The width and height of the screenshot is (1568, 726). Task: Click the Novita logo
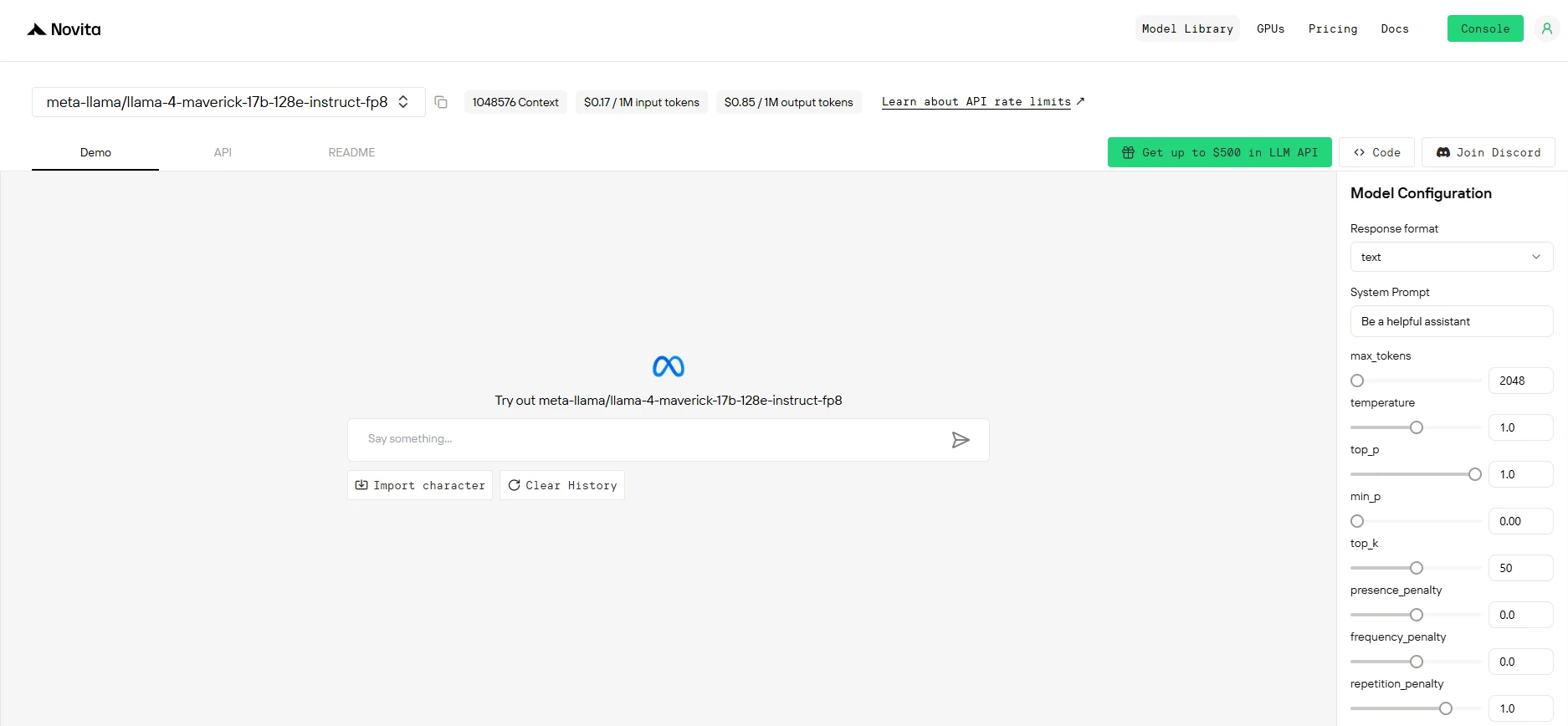64,29
